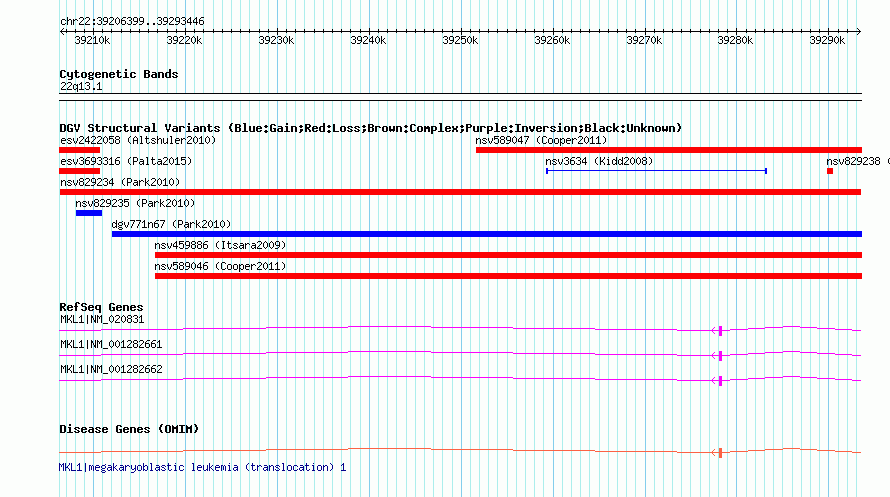Select the exon marker on MKL1|NM_001282661 track
The image size is (890, 497).
click(720, 356)
